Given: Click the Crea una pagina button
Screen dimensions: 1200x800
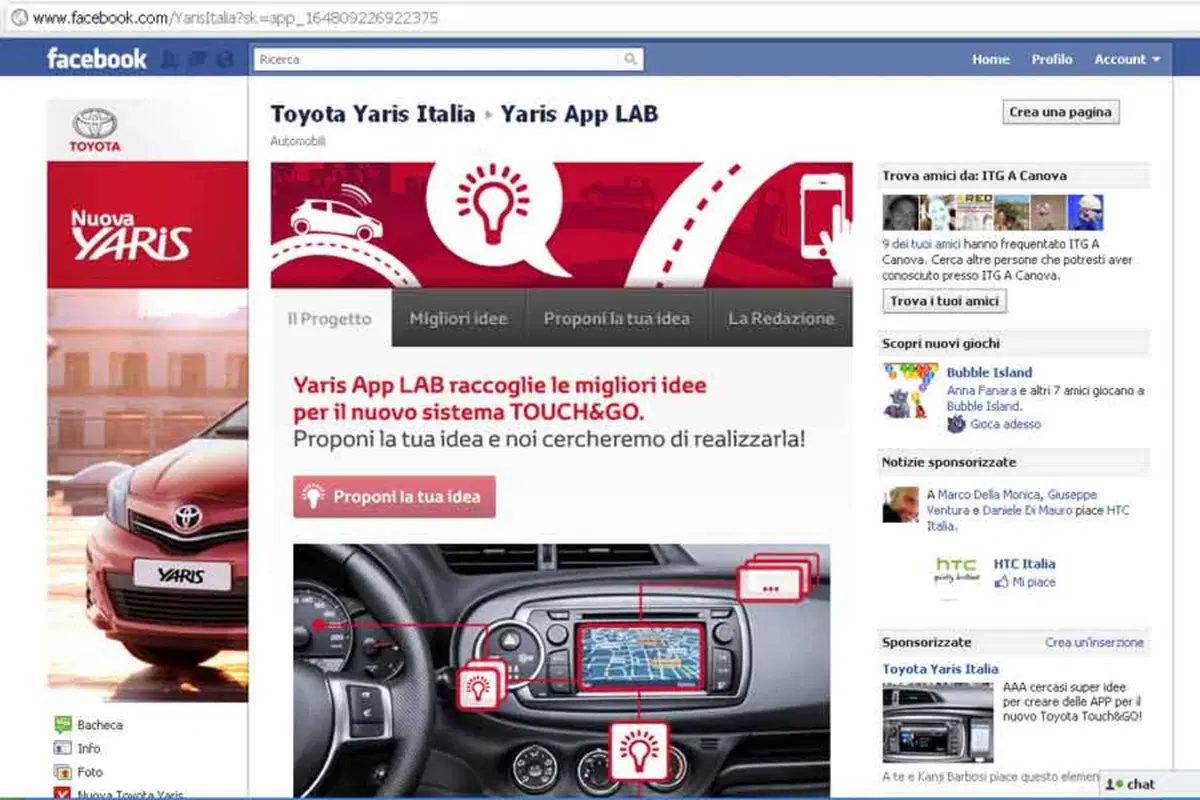Looking at the screenshot, I should [x=1060, y=112].
